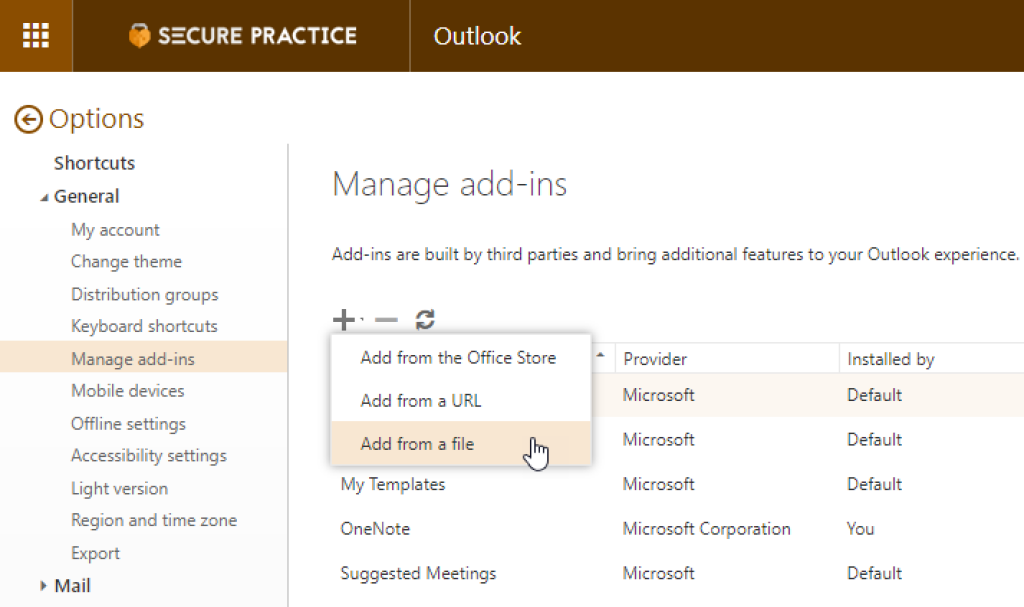The height and width of the screenshot is (607, 1024).
Task: Click the back arrow next to Options
Action: point(30,118)
